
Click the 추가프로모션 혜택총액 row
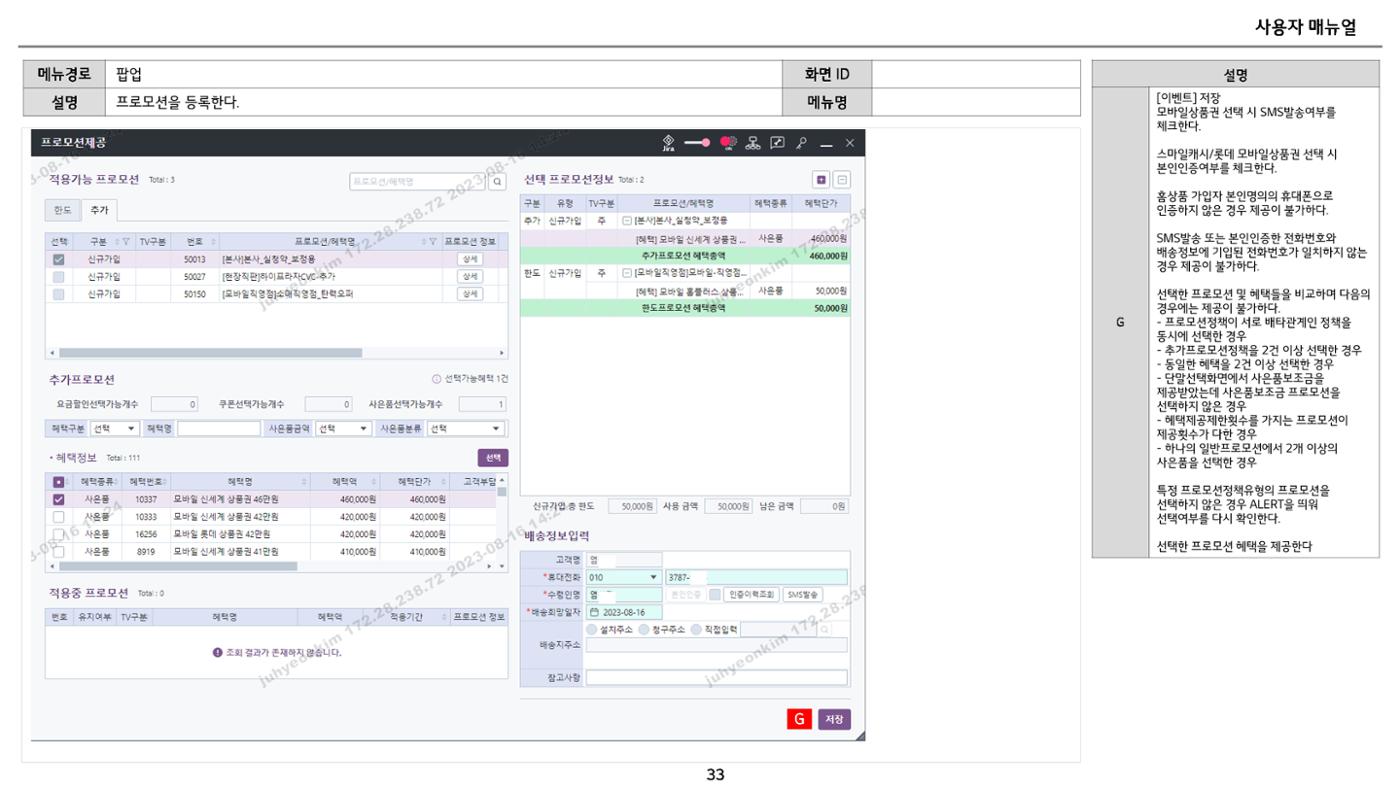point(685,256)
